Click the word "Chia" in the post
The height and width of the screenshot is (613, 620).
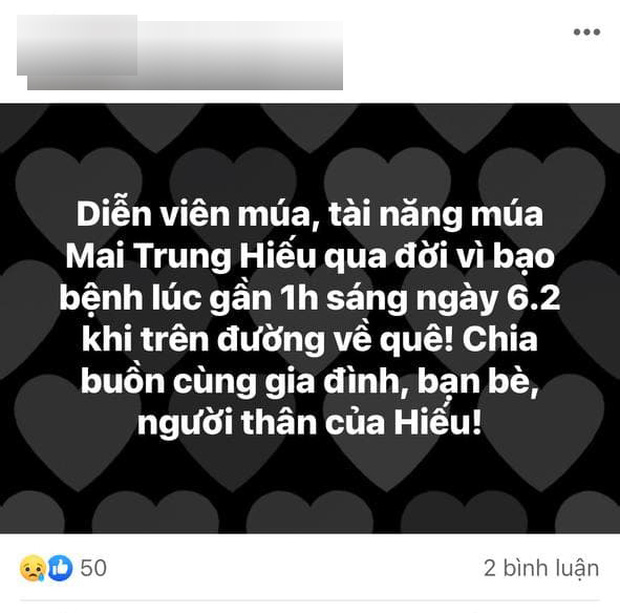coord(500,339)
